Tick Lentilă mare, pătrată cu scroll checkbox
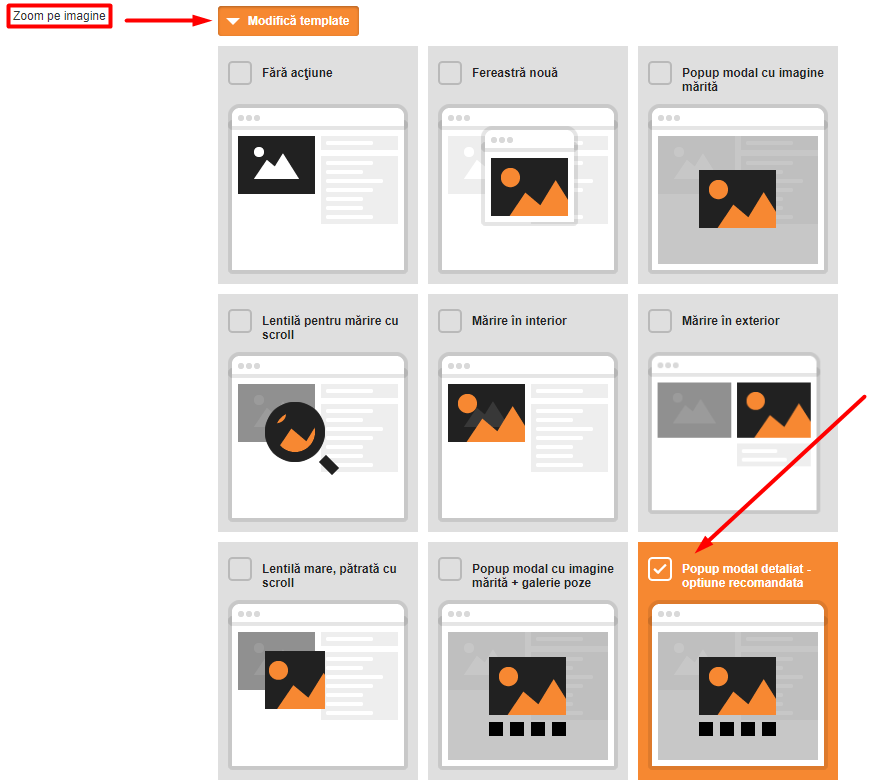890x782 pixels. [x=240, y=569]
